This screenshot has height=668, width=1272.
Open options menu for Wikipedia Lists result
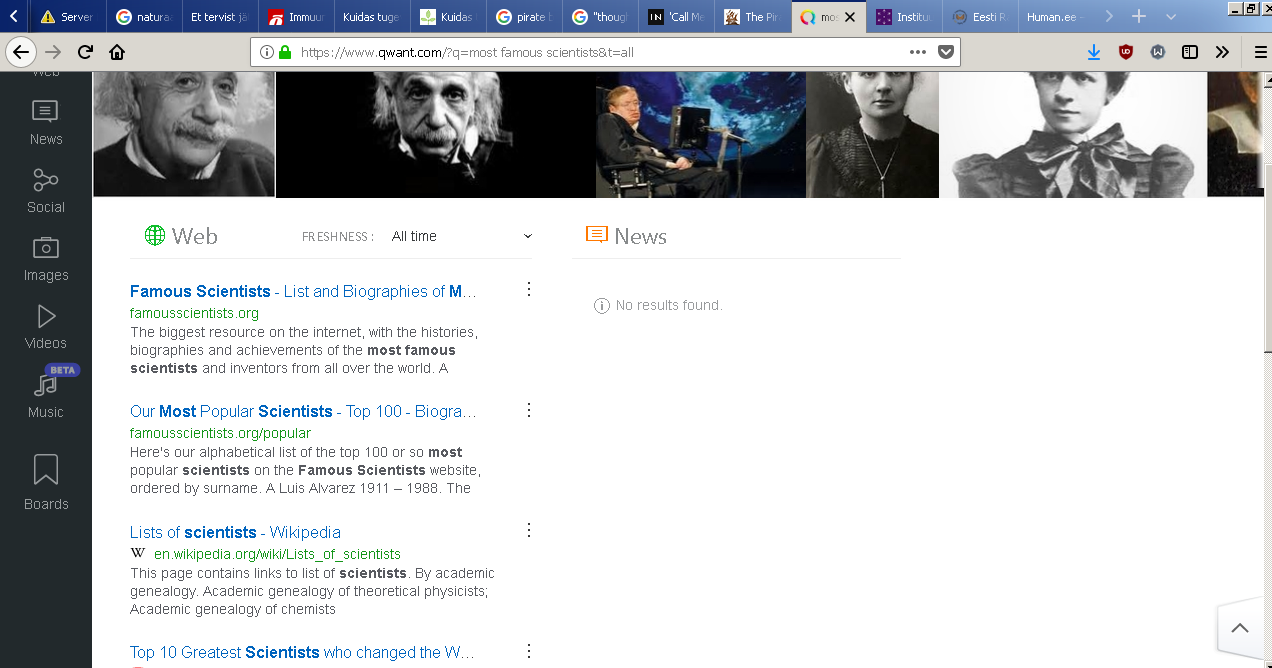(x=529, y=531)
